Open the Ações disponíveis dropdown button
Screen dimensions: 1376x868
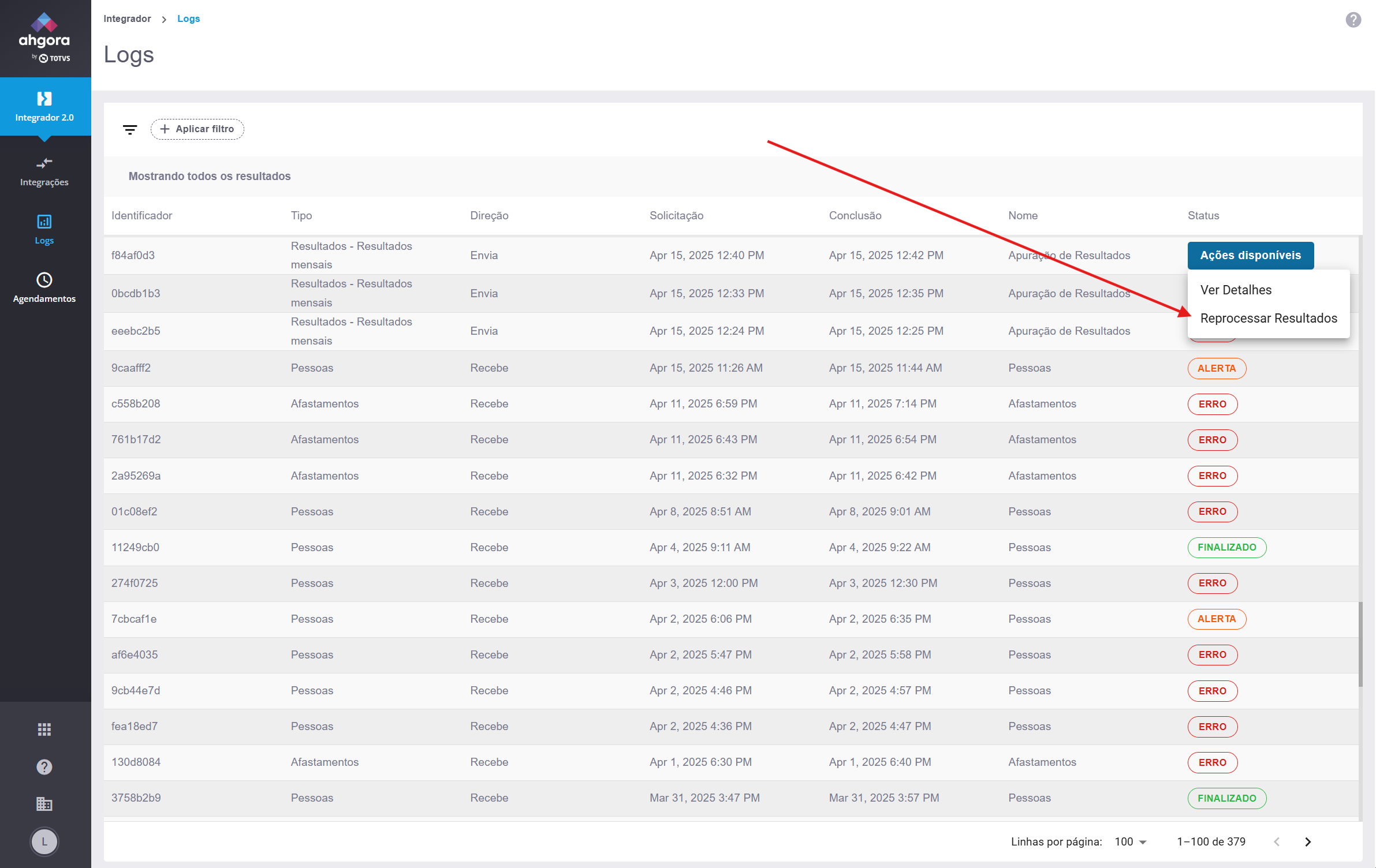[1250, 256]
